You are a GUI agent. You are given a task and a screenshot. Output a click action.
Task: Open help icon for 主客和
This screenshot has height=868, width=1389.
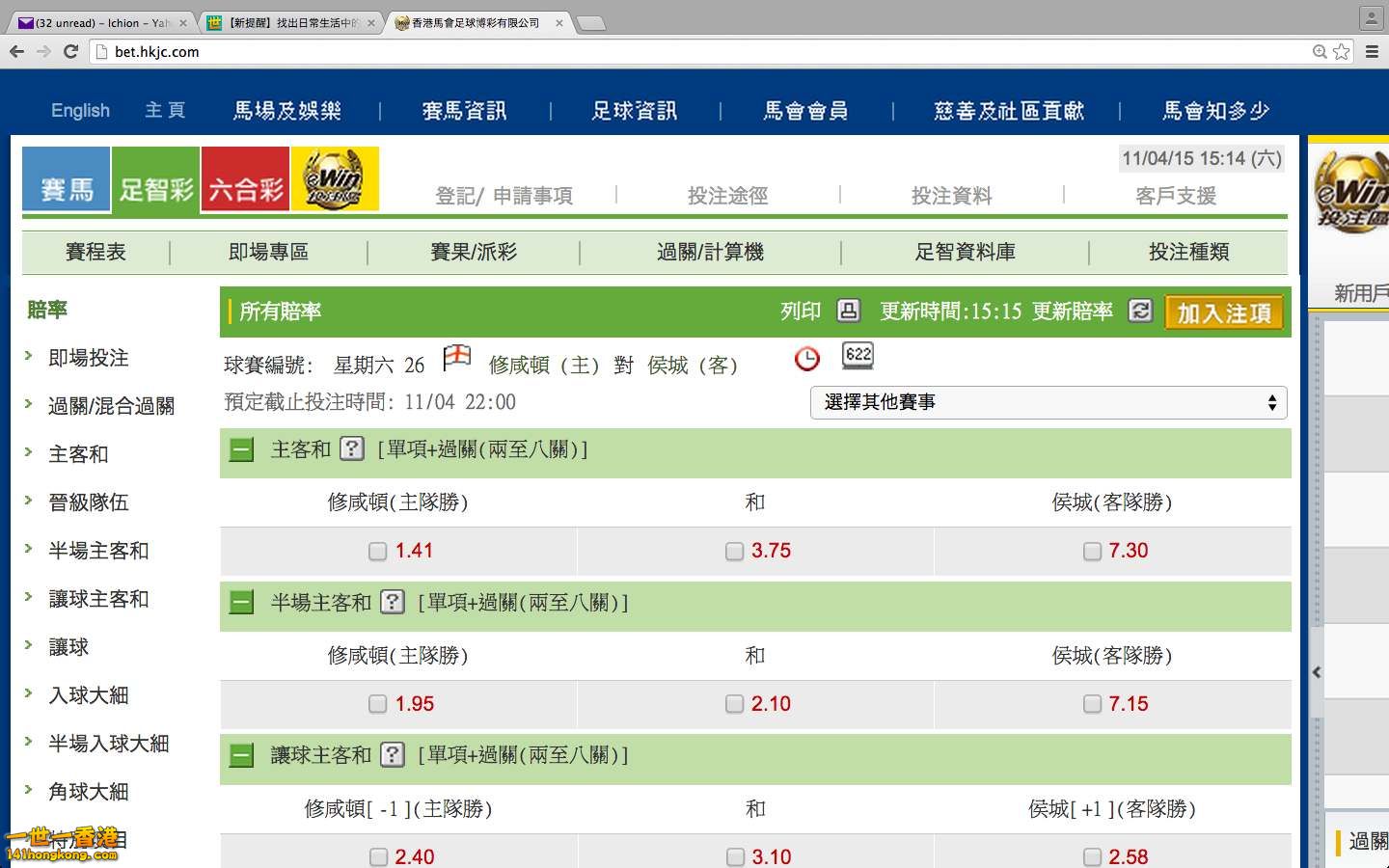(x=352, y=448)
